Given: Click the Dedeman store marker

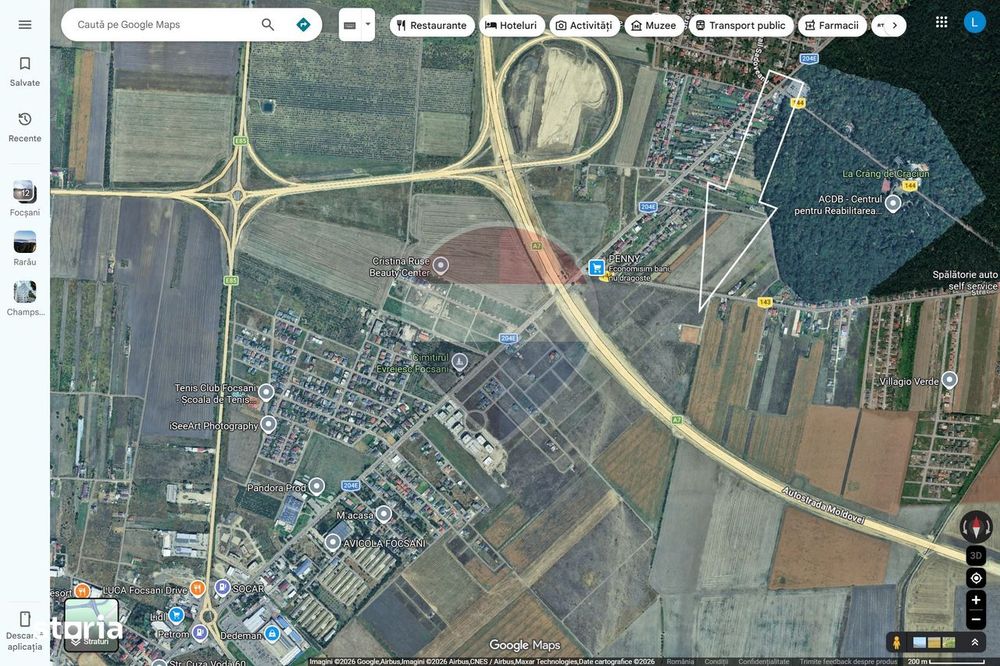Looking at the screenshot, I should 272,633.
